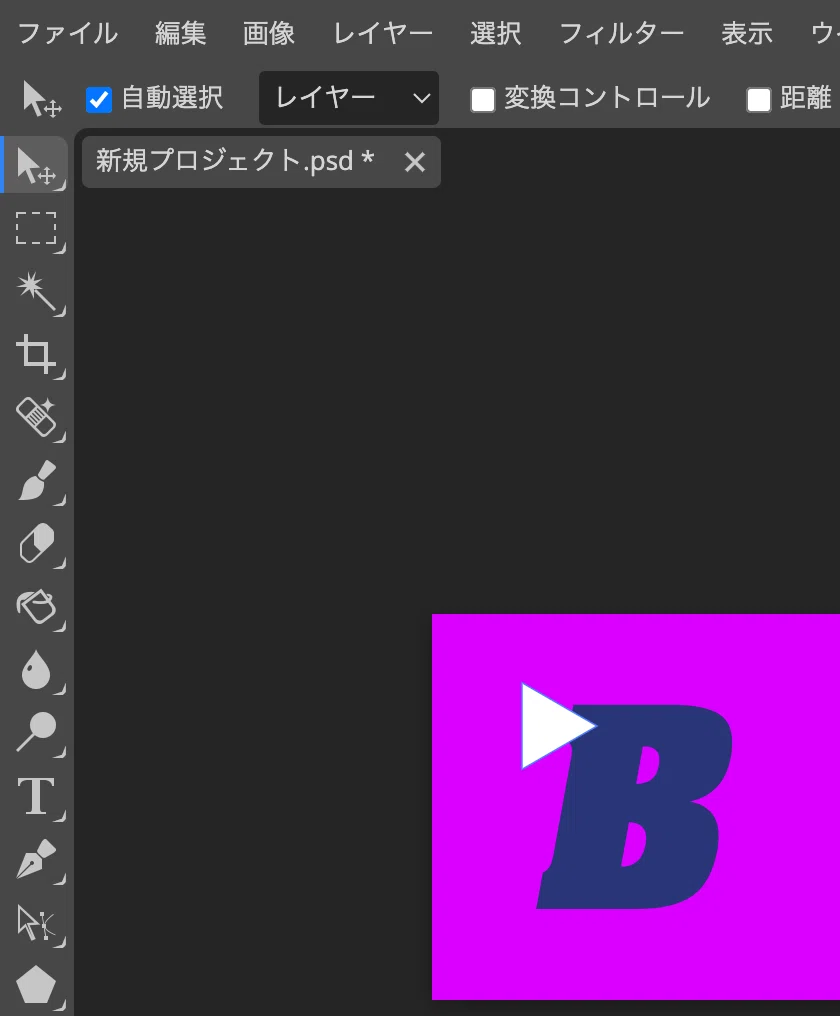Select the Magic Wand tool

point(36,292)
